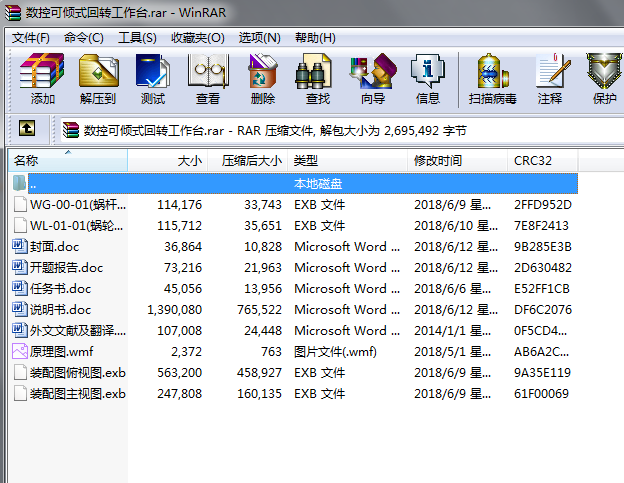Click CRC32 value 61F00069
The width and height of the screenshot is (624, 483).
coord(541,394)
